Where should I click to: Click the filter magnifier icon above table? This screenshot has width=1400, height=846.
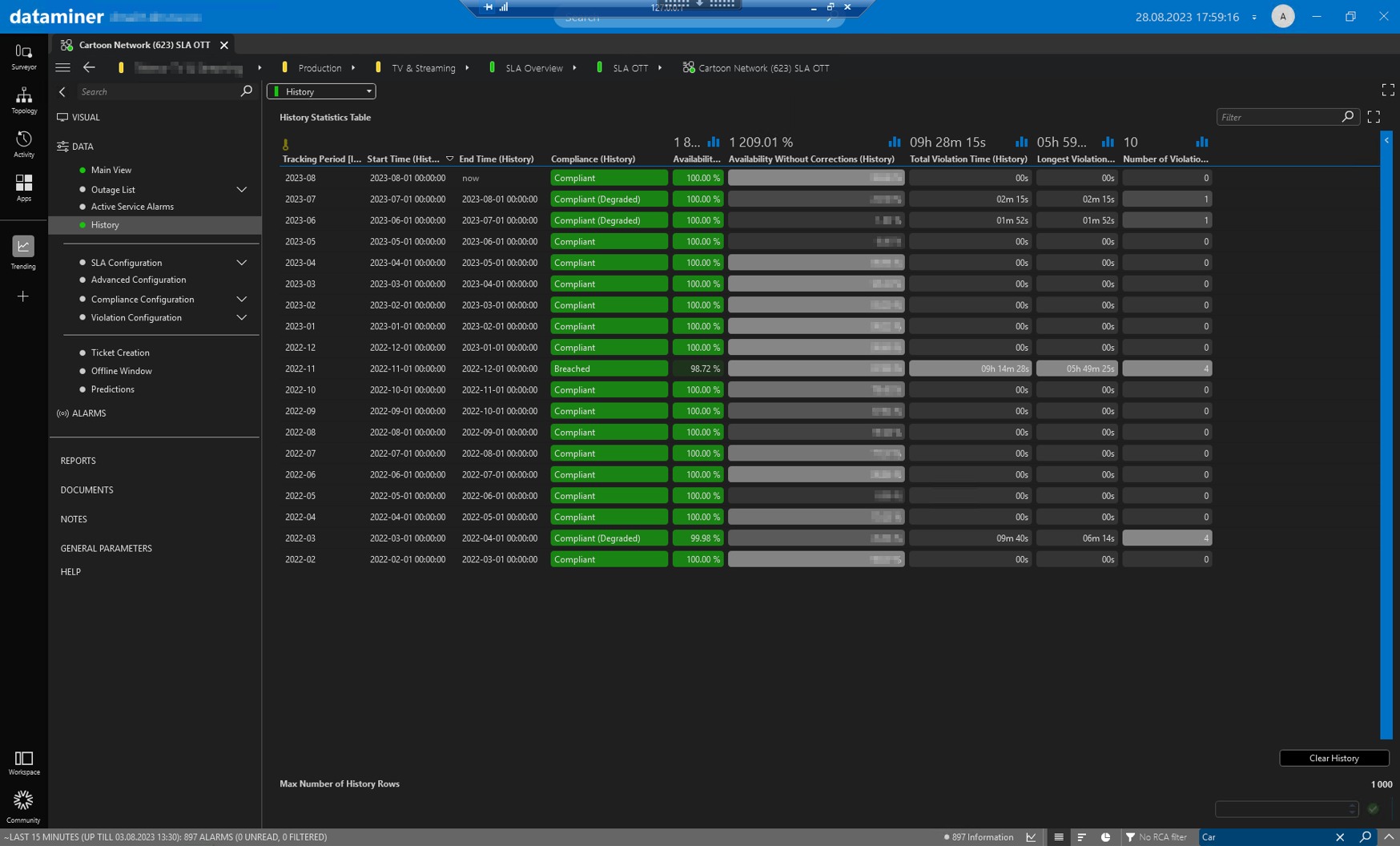point(1348,117)
